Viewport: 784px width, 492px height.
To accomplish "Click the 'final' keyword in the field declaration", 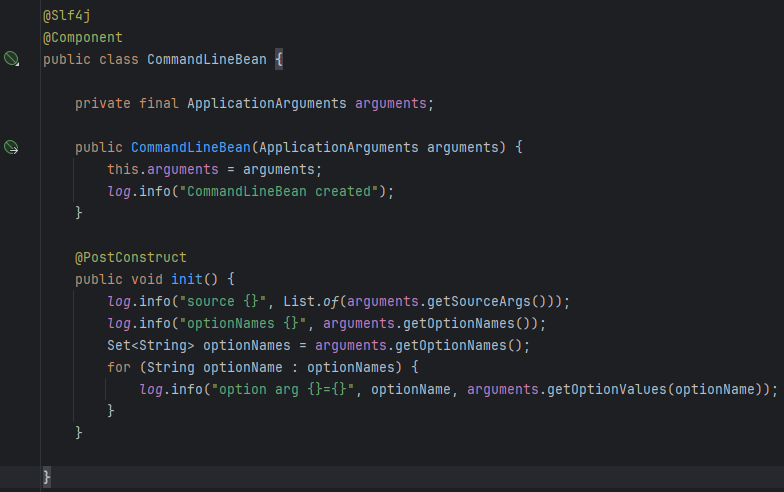I will pos(158,104).
